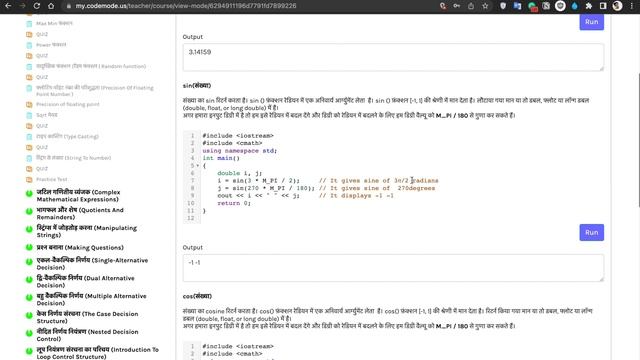The height and width of the screenshot is (360, 640).
Task: Click code line "double i, j;"
Action: (240, 173)
